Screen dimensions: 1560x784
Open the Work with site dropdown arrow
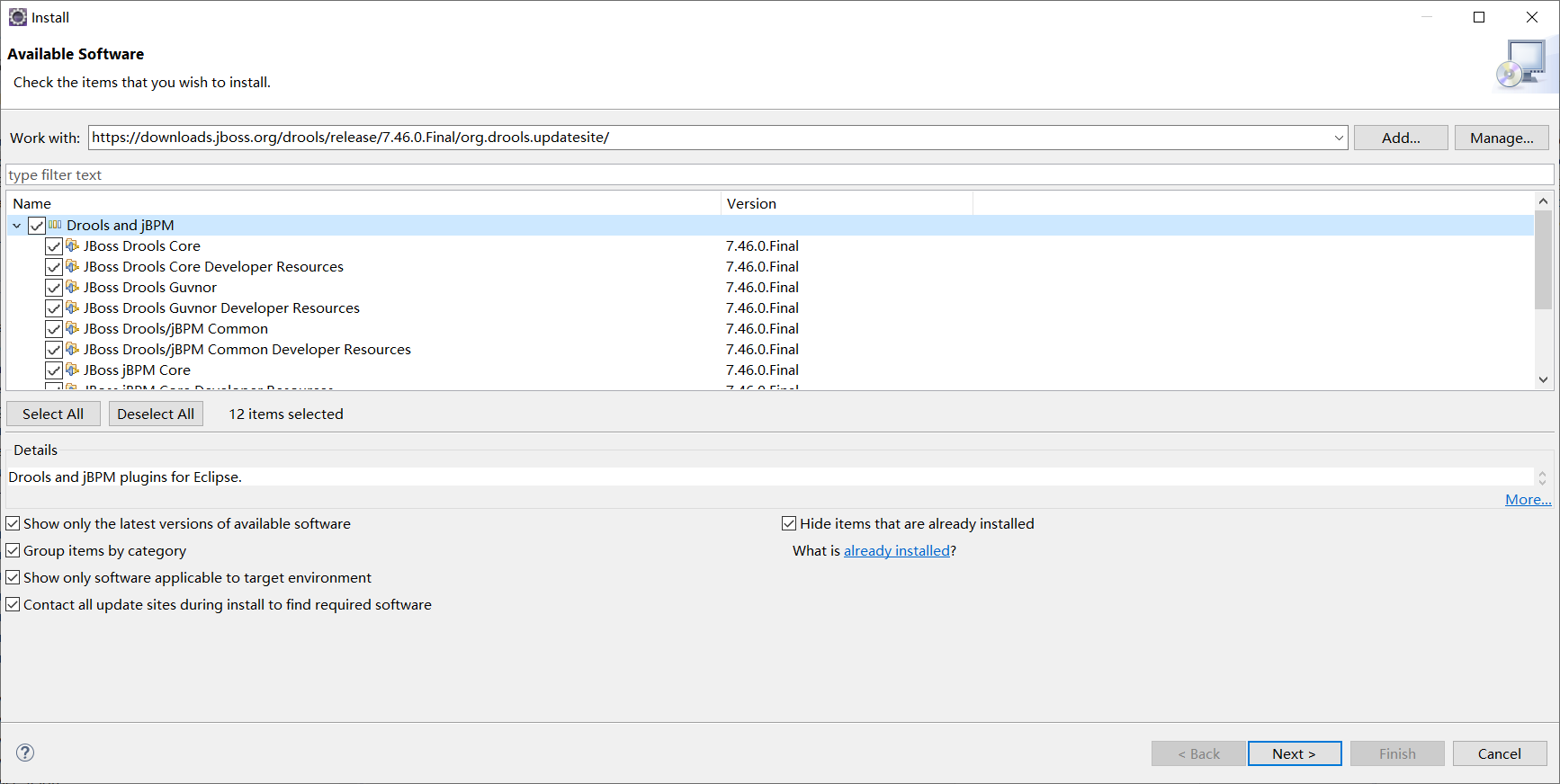[1339, 138]
